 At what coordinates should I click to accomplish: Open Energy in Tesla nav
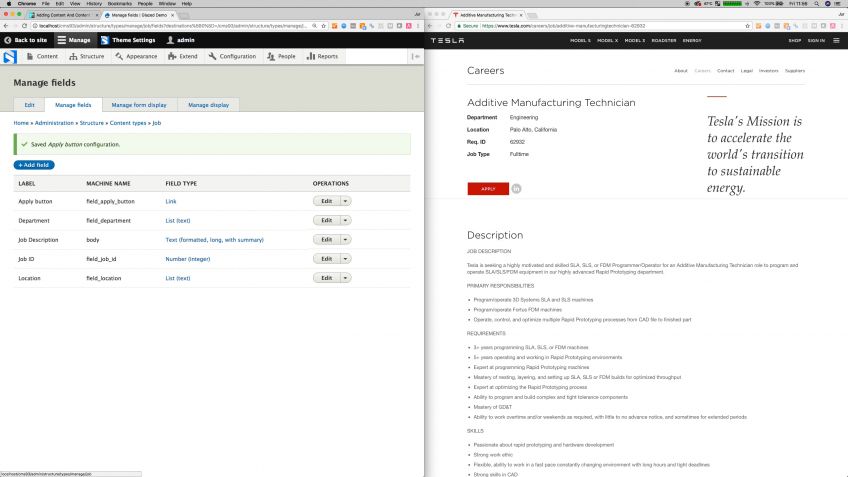click(692, 41)
